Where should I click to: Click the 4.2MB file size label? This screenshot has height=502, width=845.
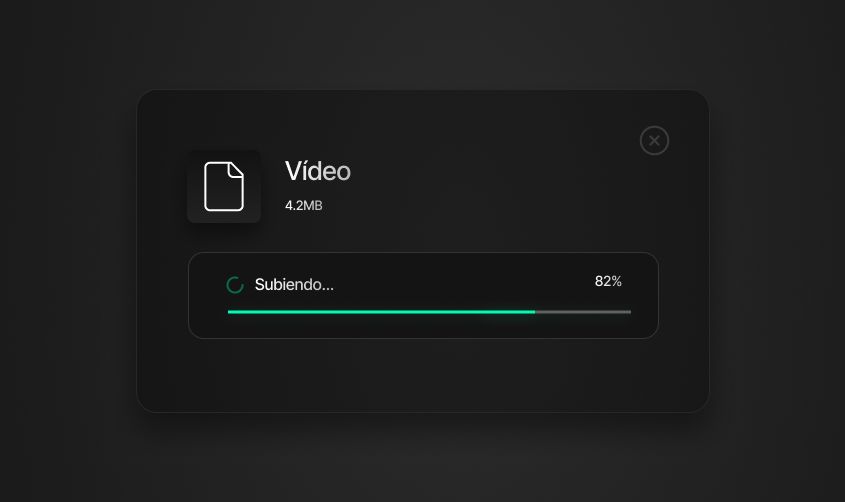(303, 205)
